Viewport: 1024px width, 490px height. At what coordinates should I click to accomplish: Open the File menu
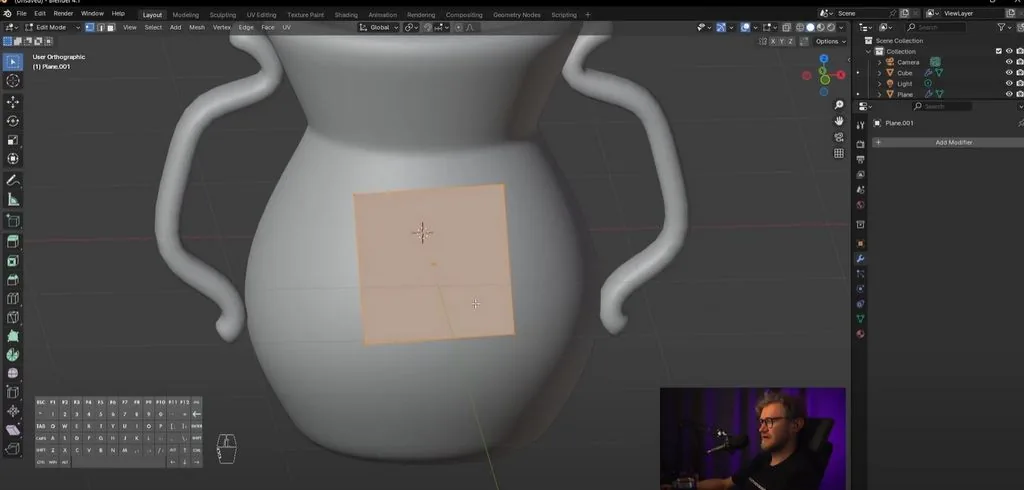point(22,14)
